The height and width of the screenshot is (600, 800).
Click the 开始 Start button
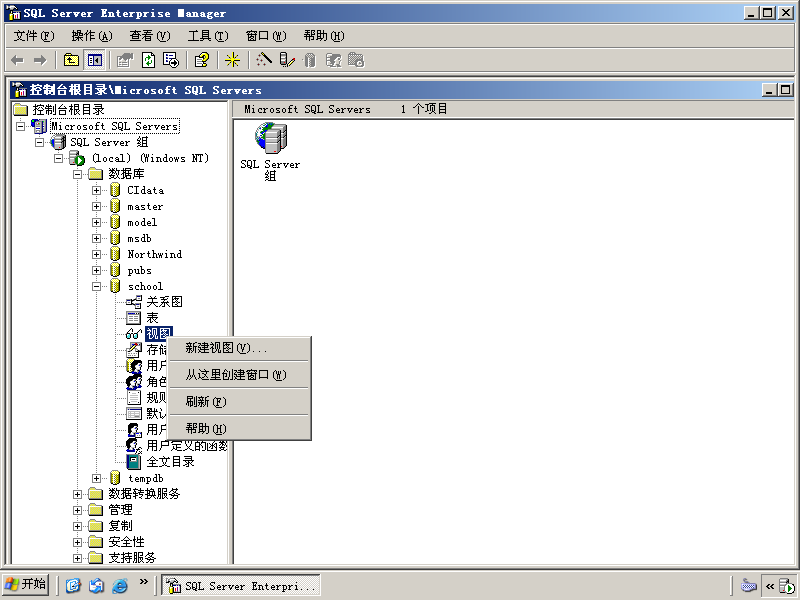pyautogui.click(x=26, y=584)
